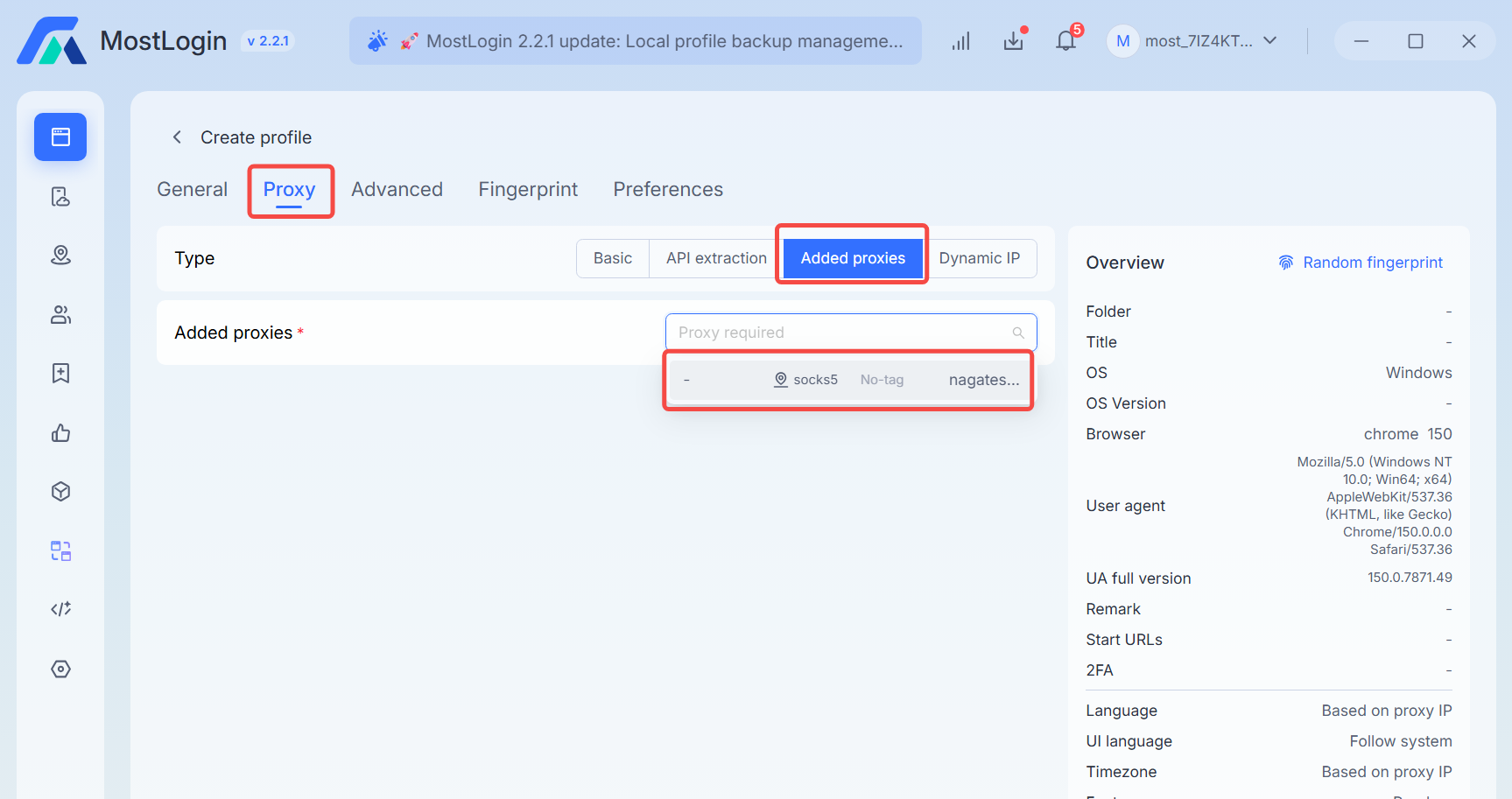
Task: Select the Basic proxy type
Action: 613,258
